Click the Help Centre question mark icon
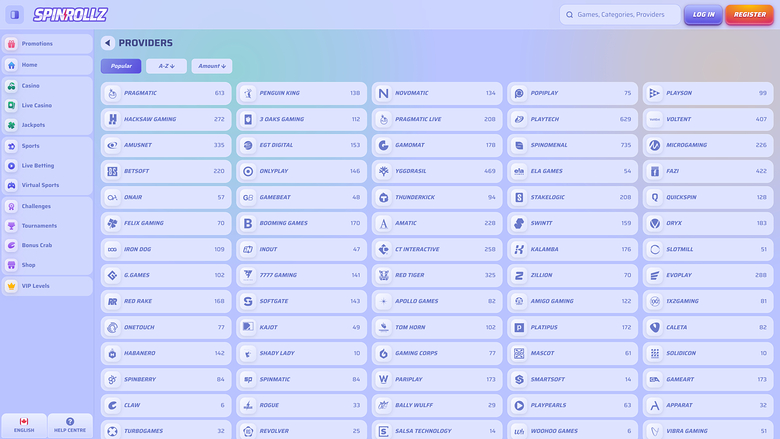This screenshot has width=780, height=439. [70, 422]
